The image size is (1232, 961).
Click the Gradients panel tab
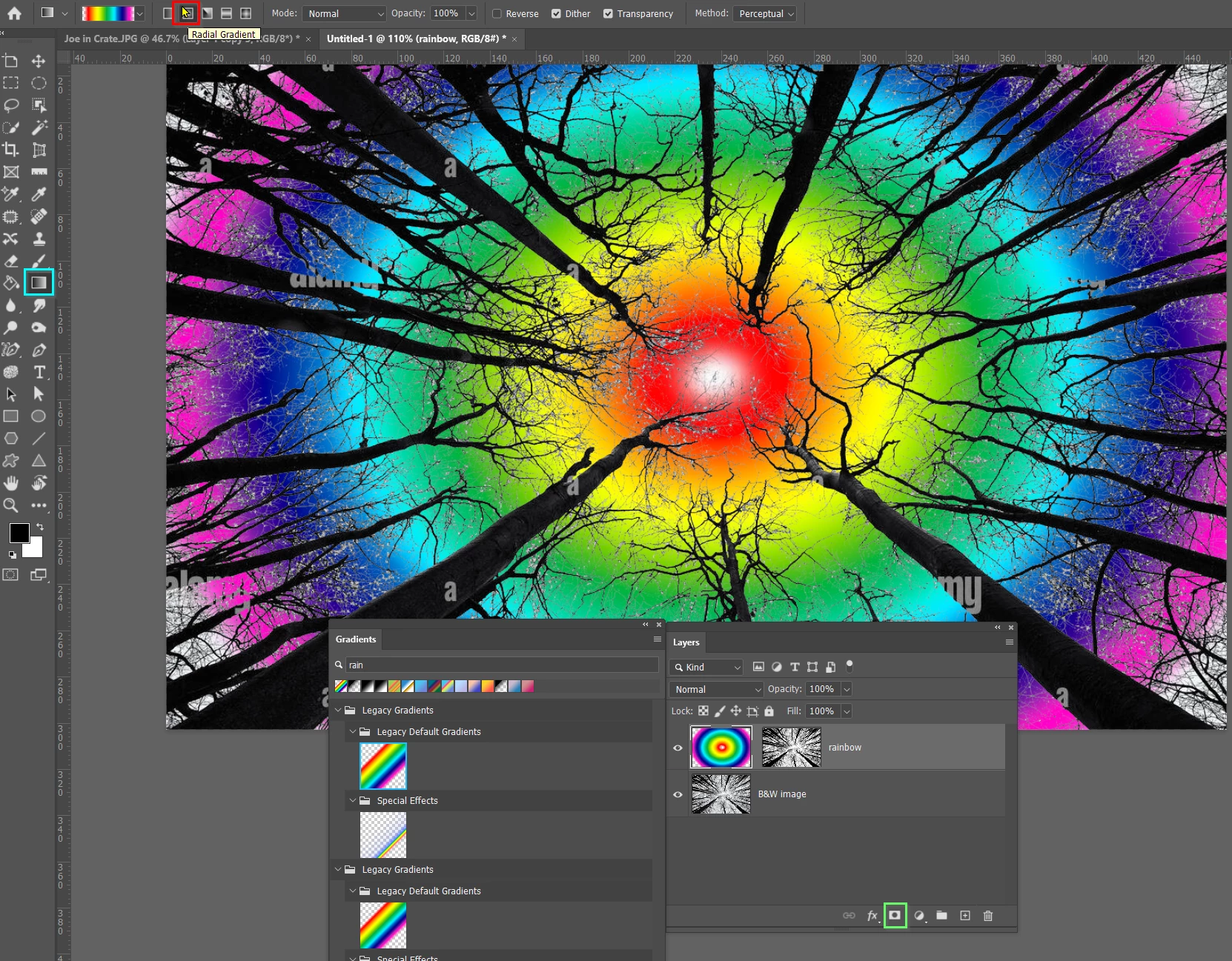(356, 639)
